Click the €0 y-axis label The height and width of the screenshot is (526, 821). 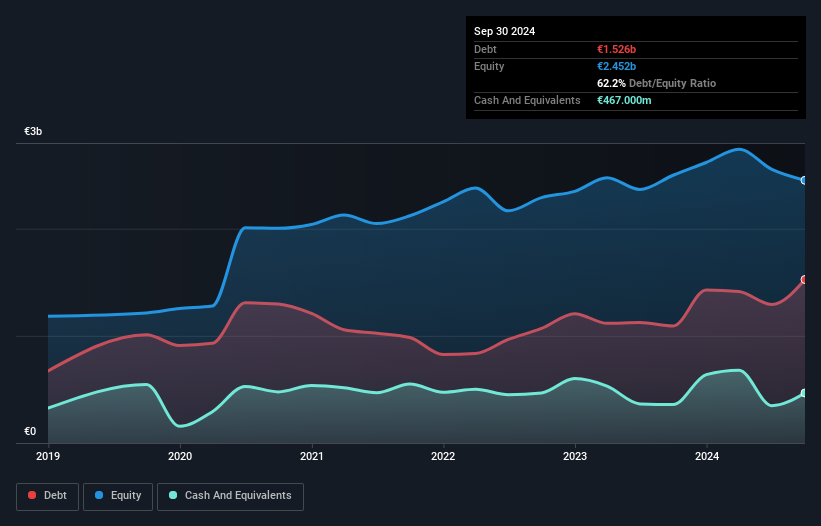tap(30, 431)
